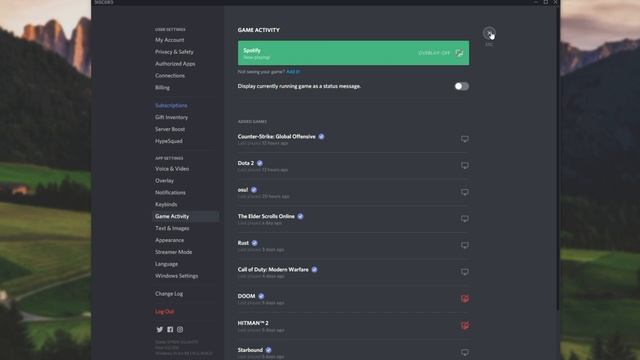This screenshot has width=640, height=360.
Task: Click 'Call of Duty: Modern Warfare' name
Action: click(273, 270)
